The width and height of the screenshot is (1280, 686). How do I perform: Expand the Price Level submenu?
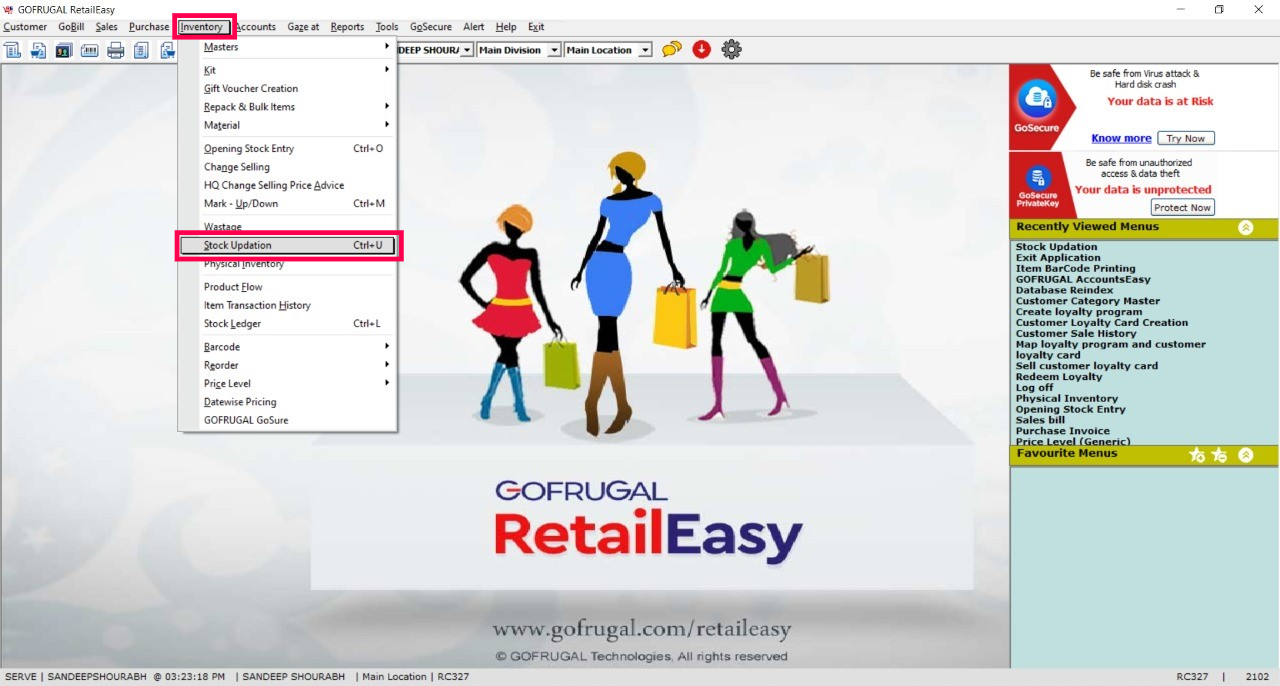click(x=288, y=384)
